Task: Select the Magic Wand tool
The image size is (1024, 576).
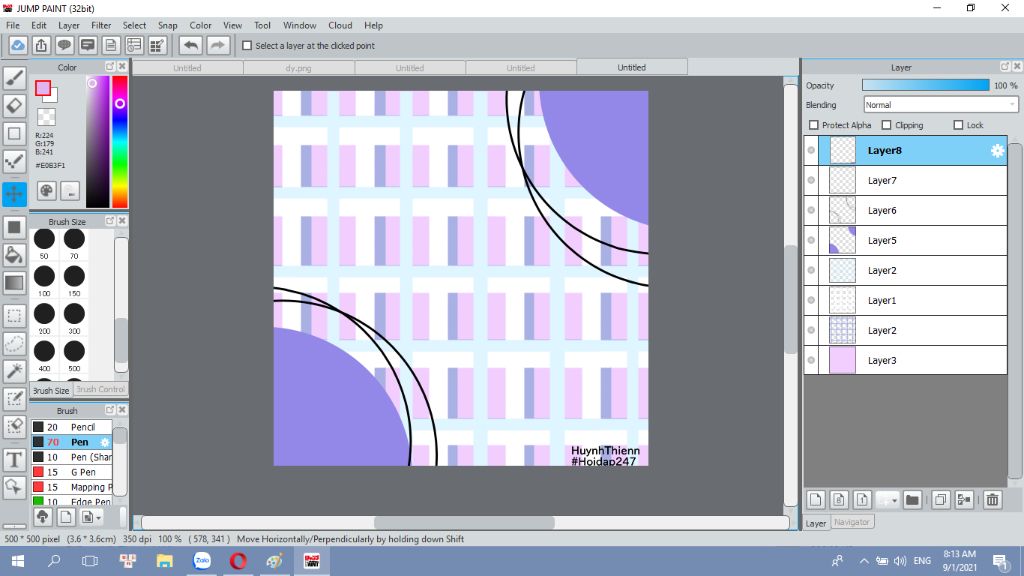Action: point(14,371)
